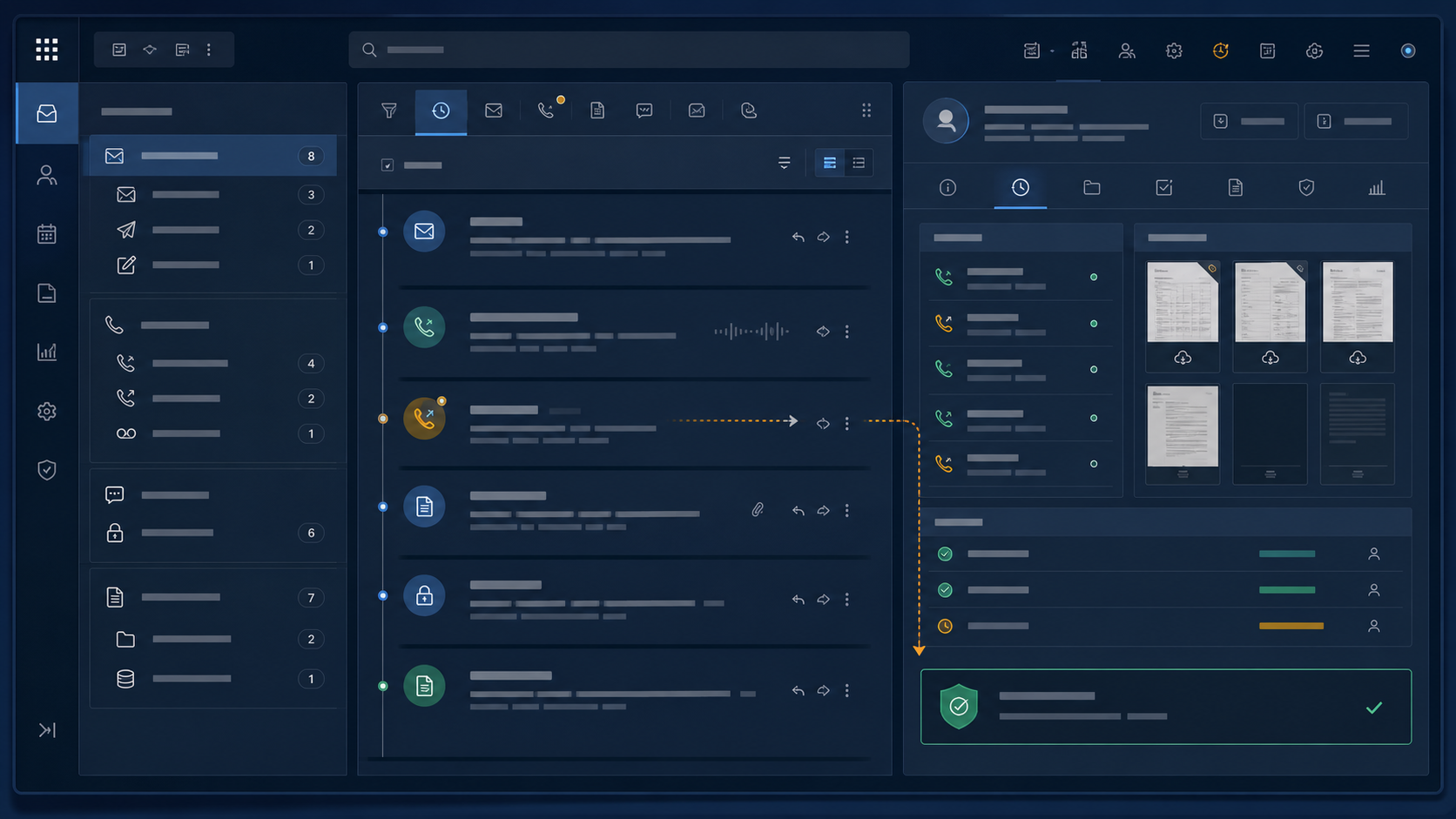Open the fourth document thumbnail in second row
This screenshot has height=819, width=1456.
[x=1183, y=433]
